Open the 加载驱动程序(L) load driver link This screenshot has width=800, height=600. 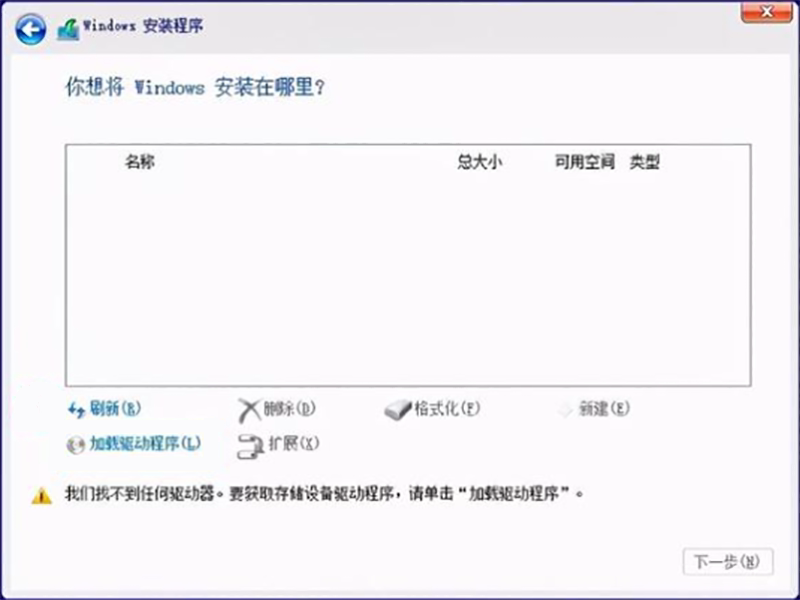[145, 444]
